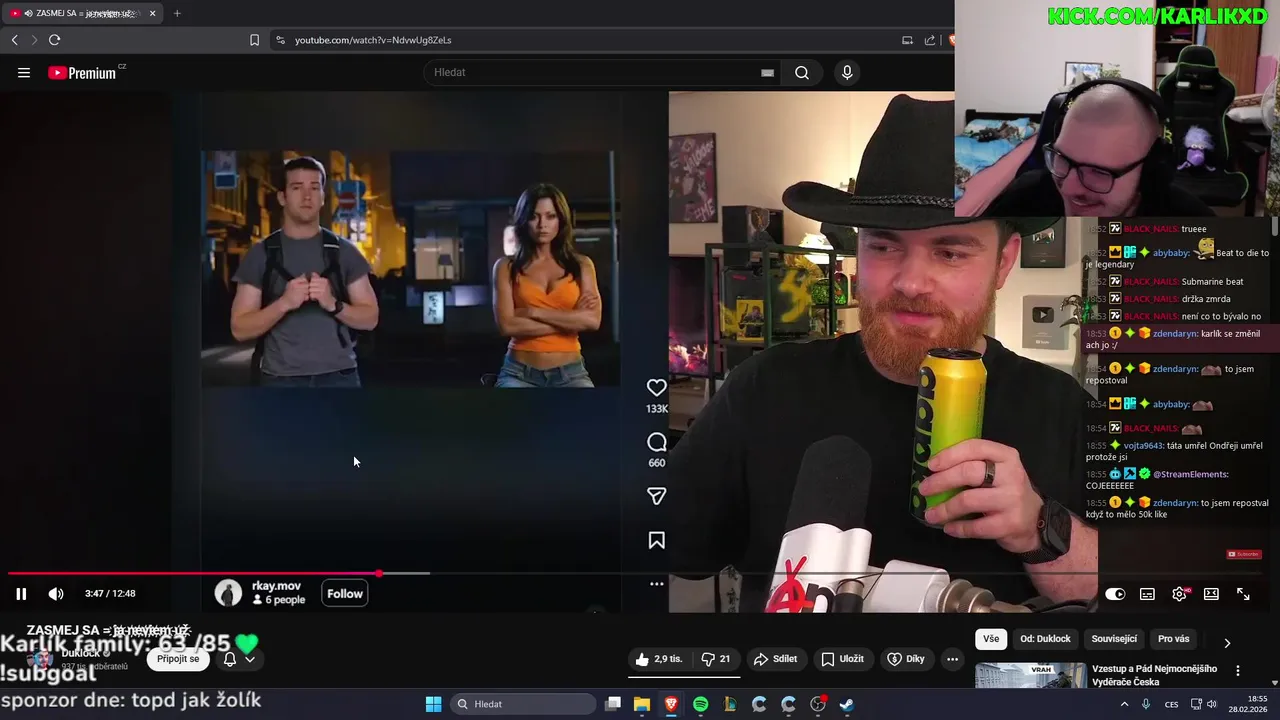This screenshot has height=720, width=1280.
Task: Go back in the browser
Action: click(x=14, y=40)
